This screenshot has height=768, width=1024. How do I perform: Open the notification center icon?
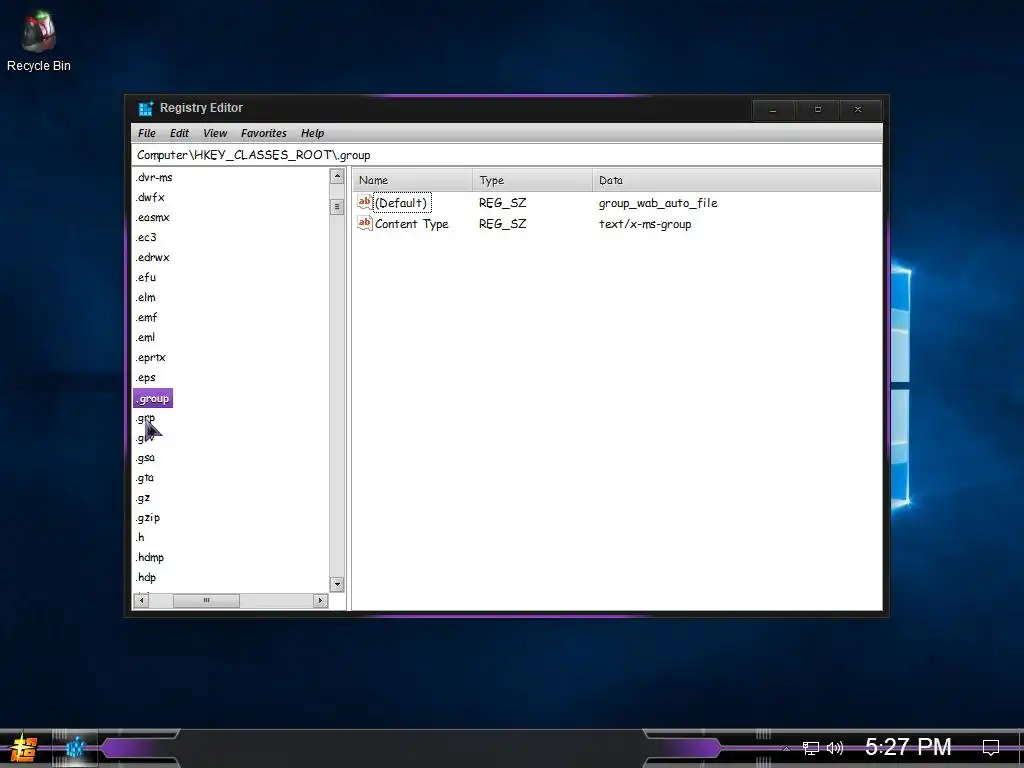tap(991, 747)
